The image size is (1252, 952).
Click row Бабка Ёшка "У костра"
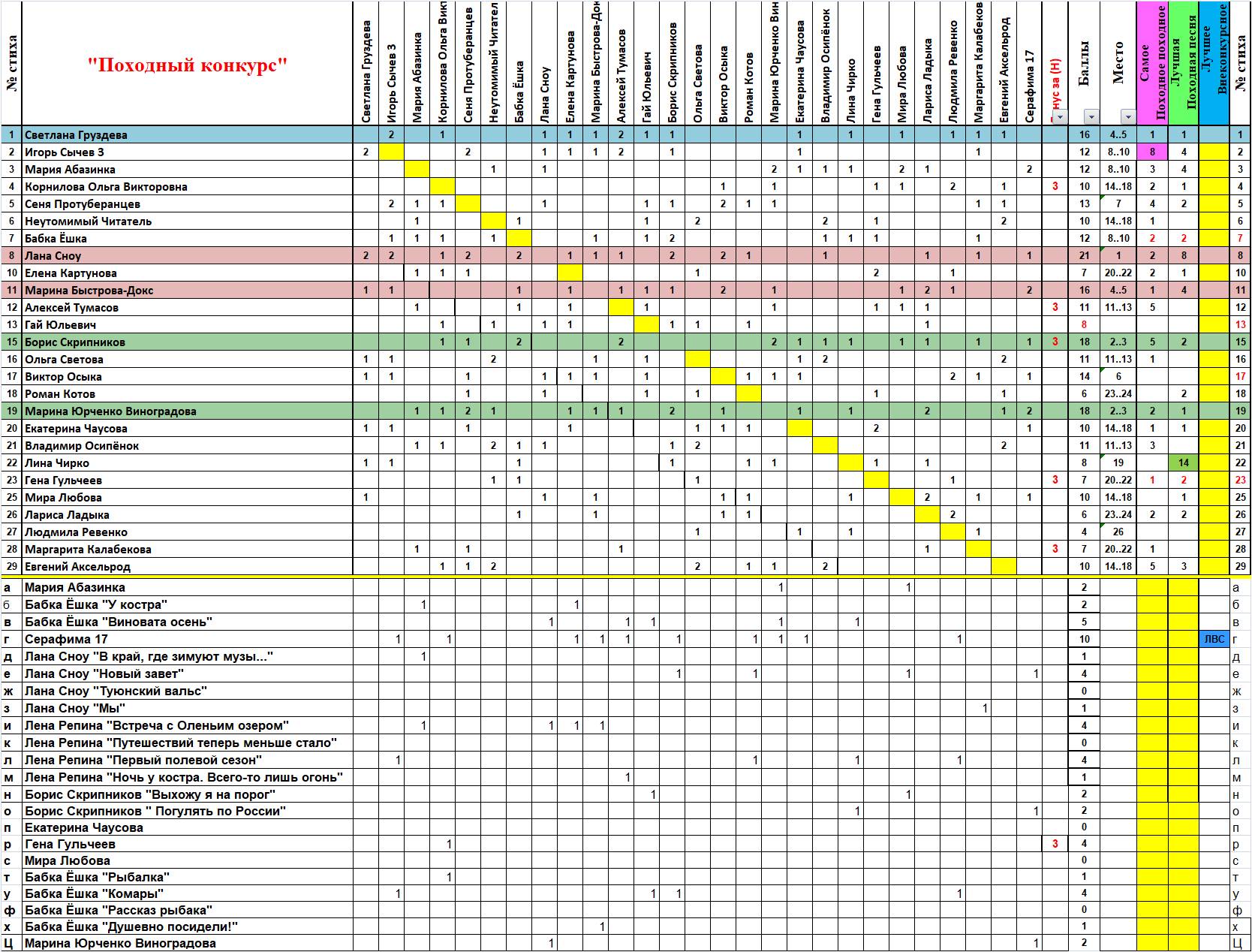coord(96,605)
